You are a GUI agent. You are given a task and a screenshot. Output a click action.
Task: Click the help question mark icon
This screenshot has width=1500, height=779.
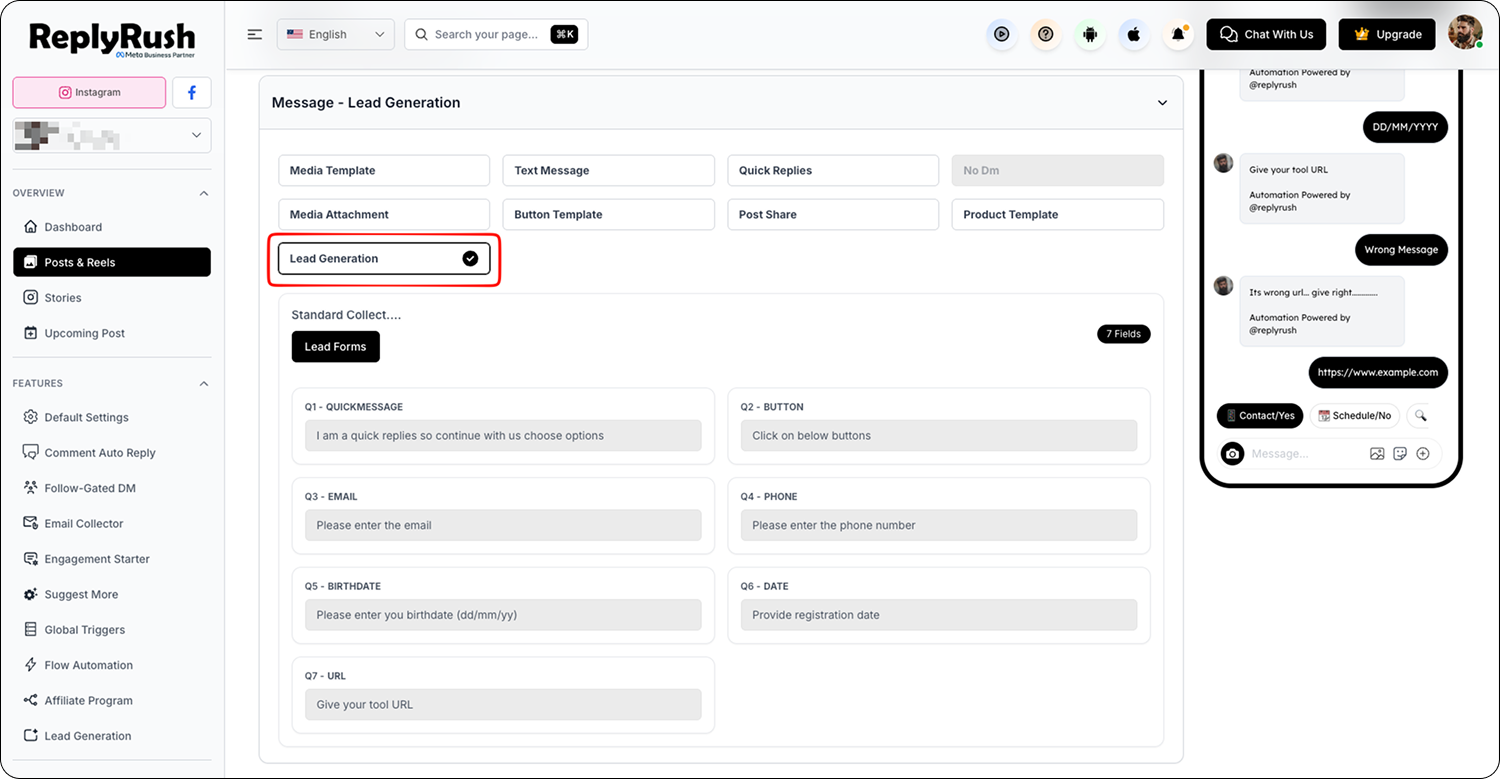click(x=1046, y=34)
